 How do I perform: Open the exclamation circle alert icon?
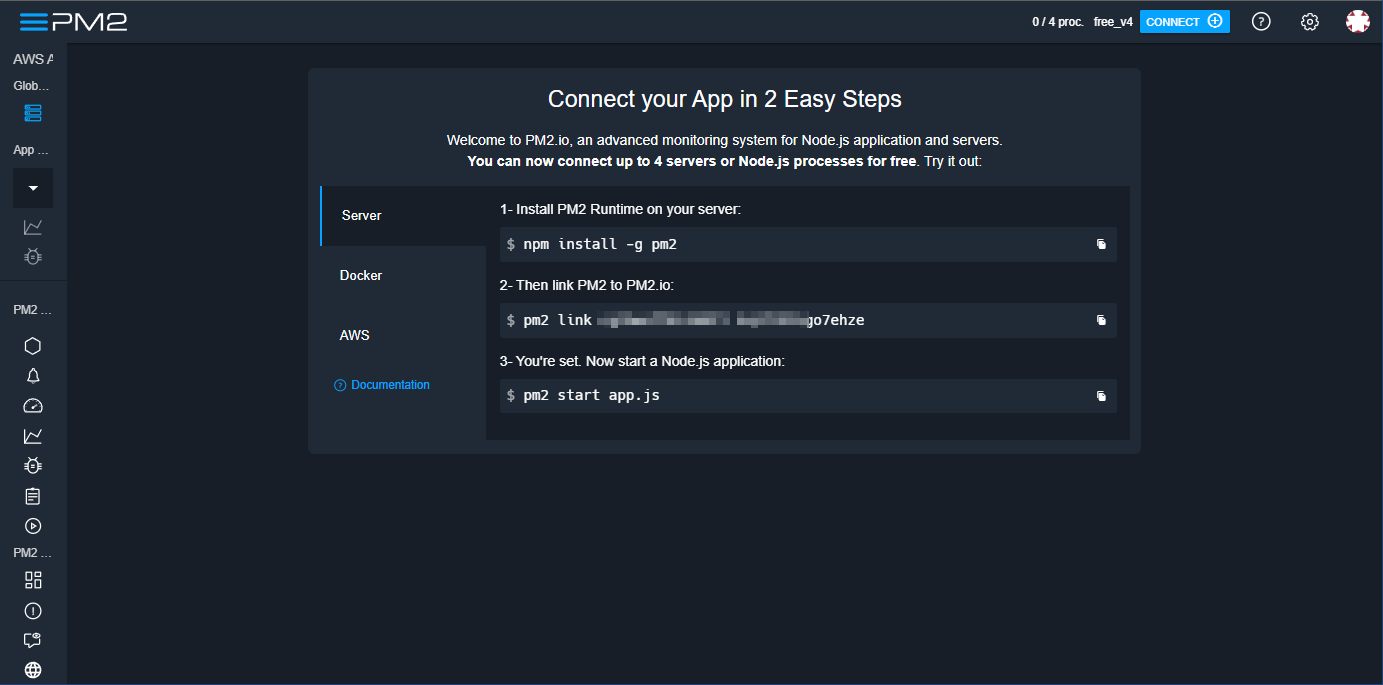[x=33, y=610]
